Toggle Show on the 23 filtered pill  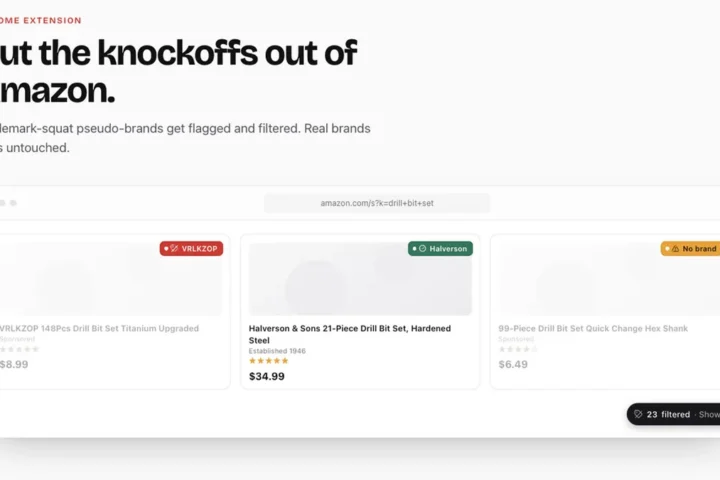click(x=709, y=414)
